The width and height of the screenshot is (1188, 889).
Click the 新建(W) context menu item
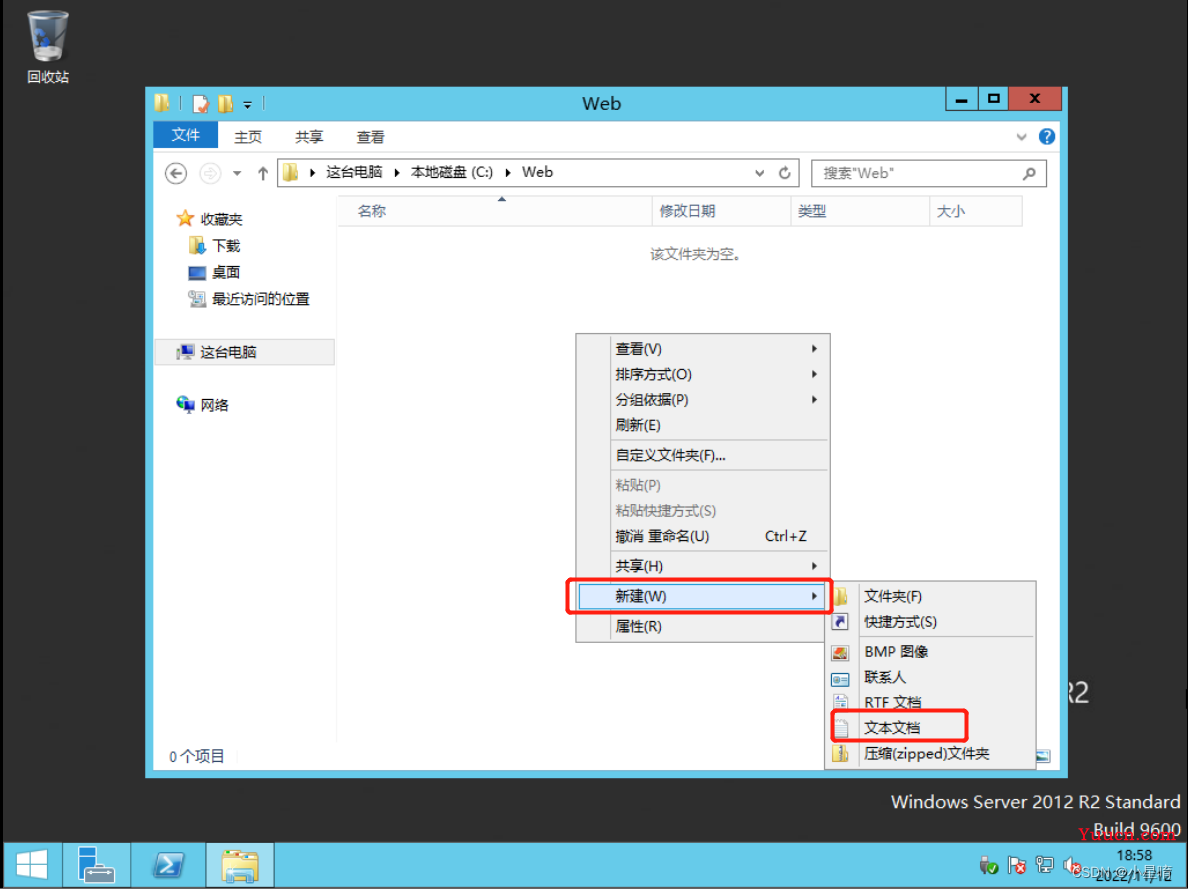702,596
